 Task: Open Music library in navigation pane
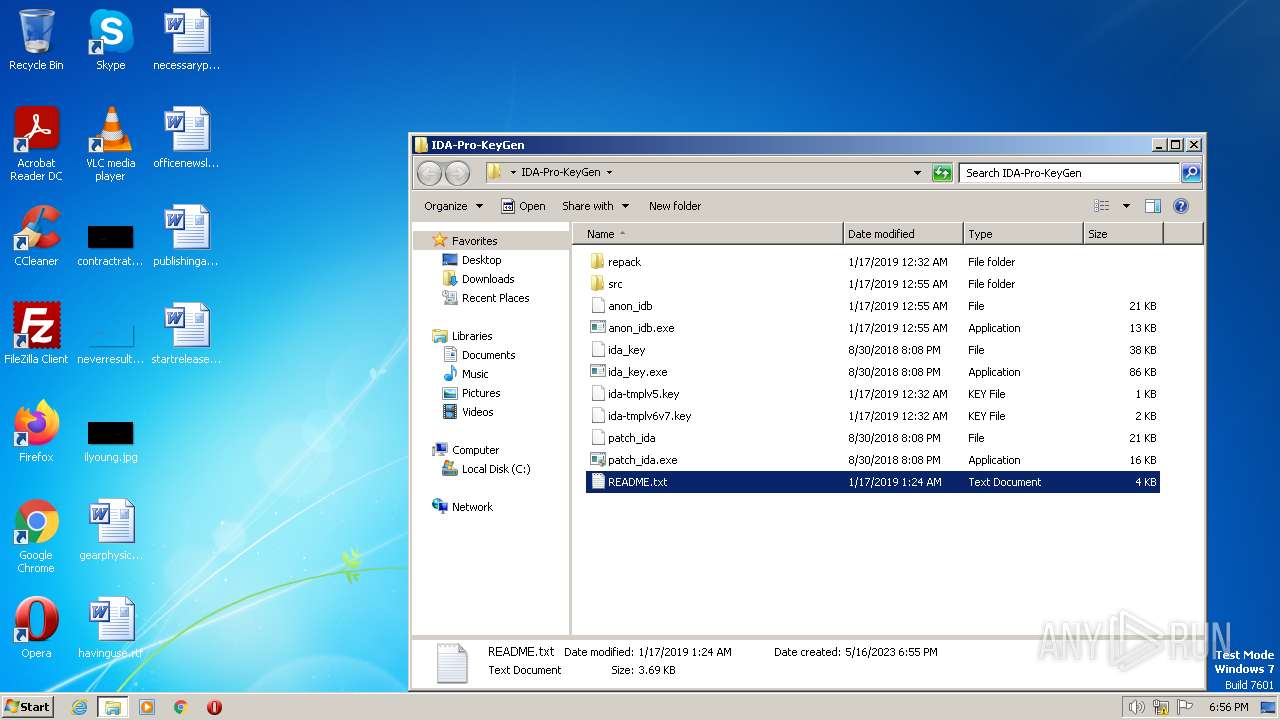pyautogui.click(x=475, y=374)
